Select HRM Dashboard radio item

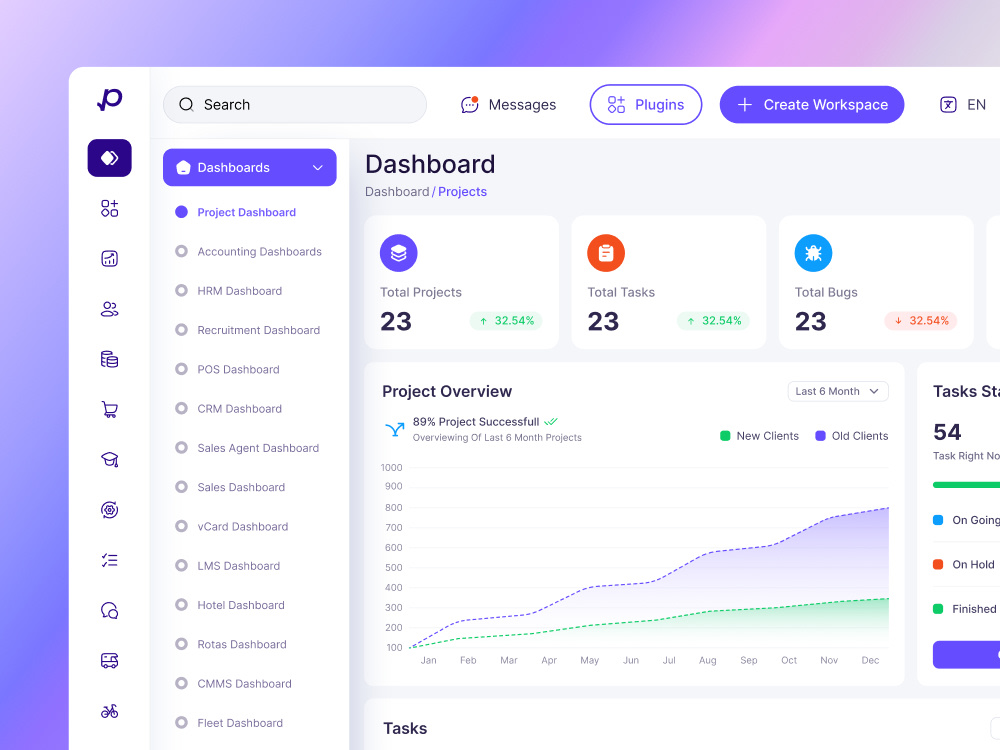pos(182,291)
